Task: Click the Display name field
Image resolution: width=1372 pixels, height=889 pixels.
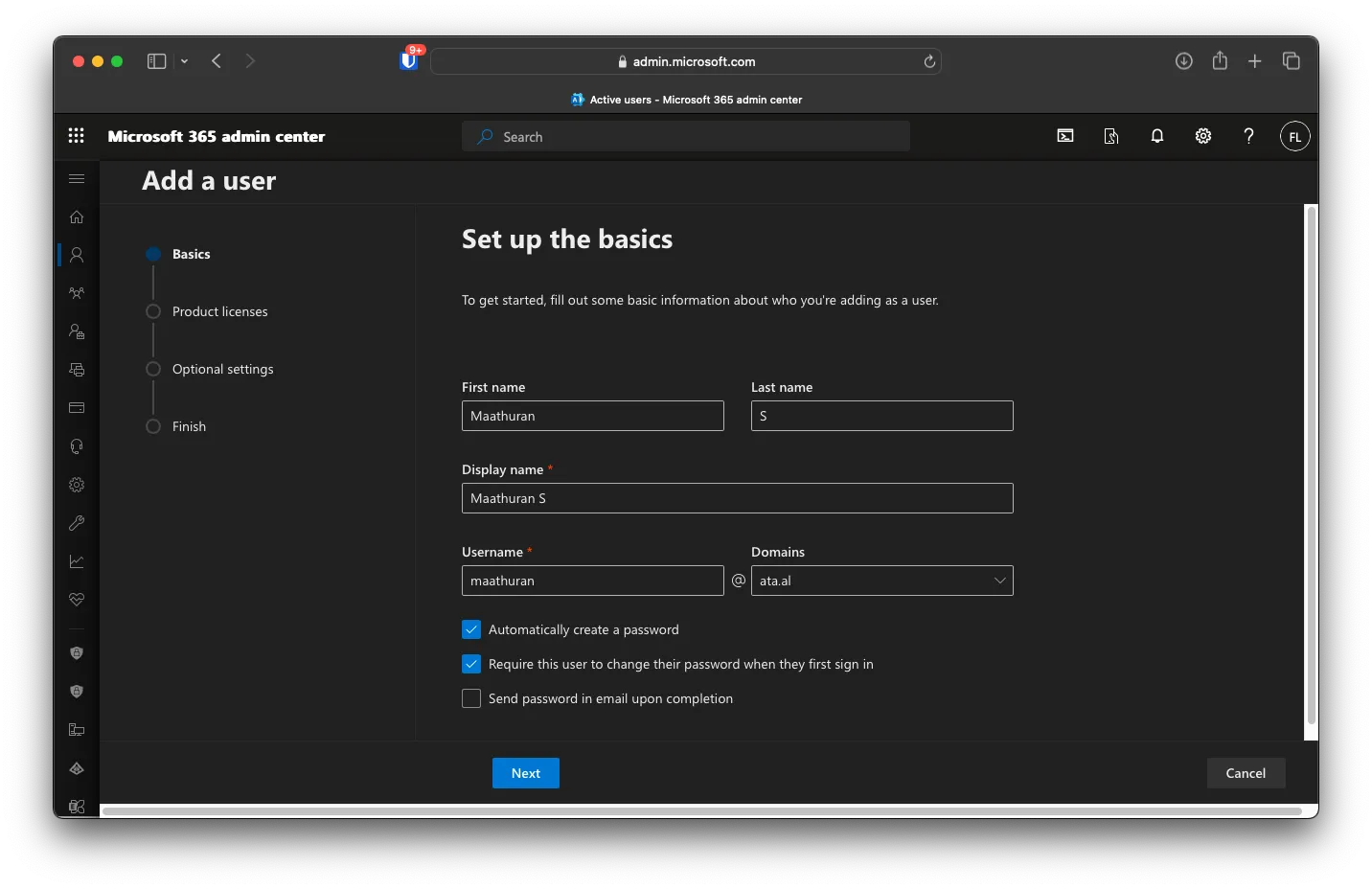Action: pos(738,498)
